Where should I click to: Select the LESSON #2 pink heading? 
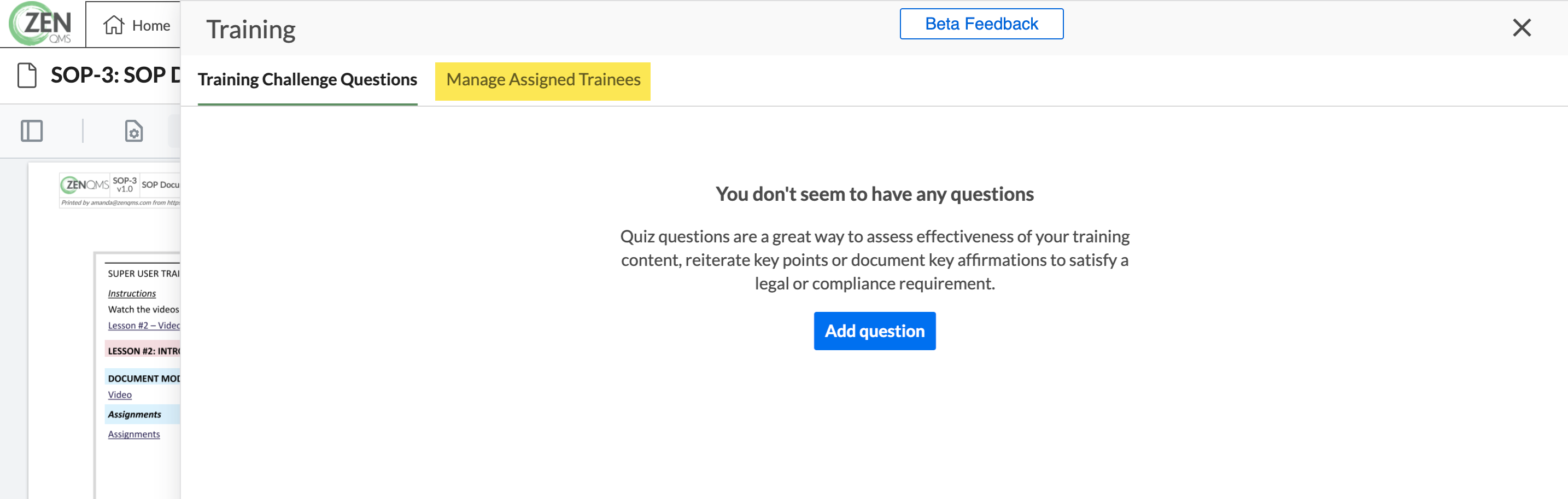[x=143, y=351]
